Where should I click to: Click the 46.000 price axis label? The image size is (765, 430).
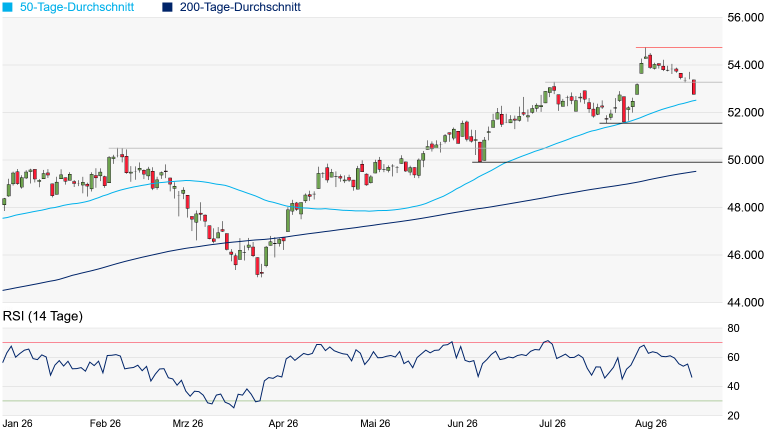[x=745, y=255]
